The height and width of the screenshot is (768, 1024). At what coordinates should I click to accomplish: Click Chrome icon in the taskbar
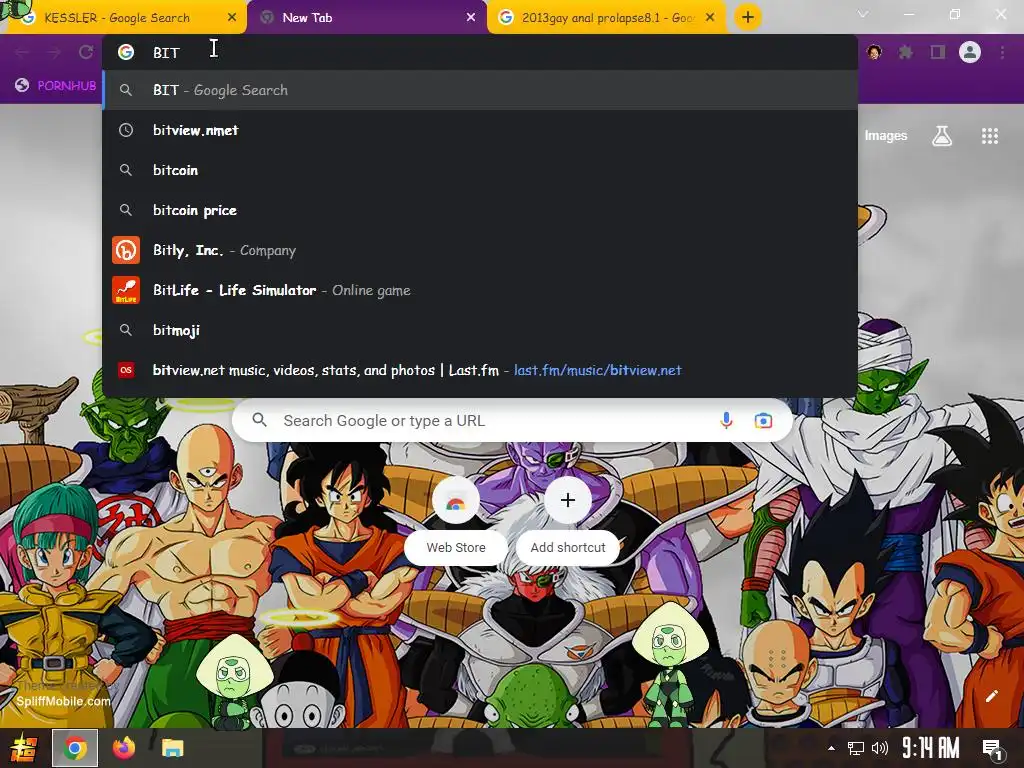click(75, 748)
